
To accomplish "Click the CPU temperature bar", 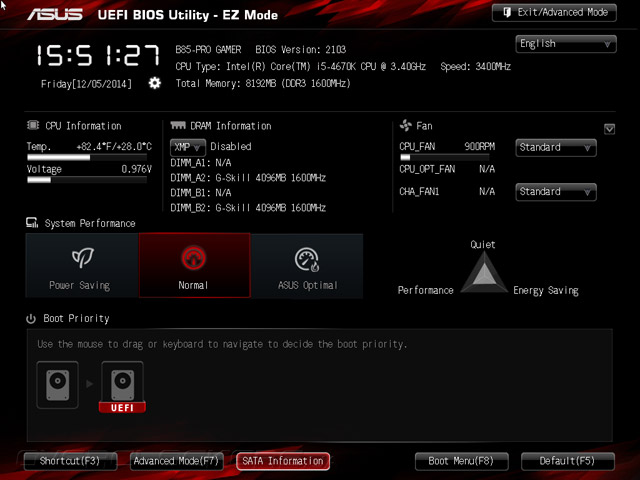I will click(x=87, y=158).
